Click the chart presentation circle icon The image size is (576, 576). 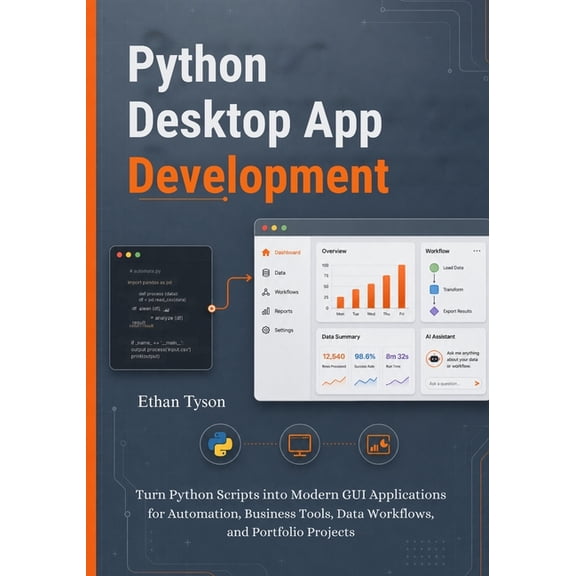[x=378, y=444]
